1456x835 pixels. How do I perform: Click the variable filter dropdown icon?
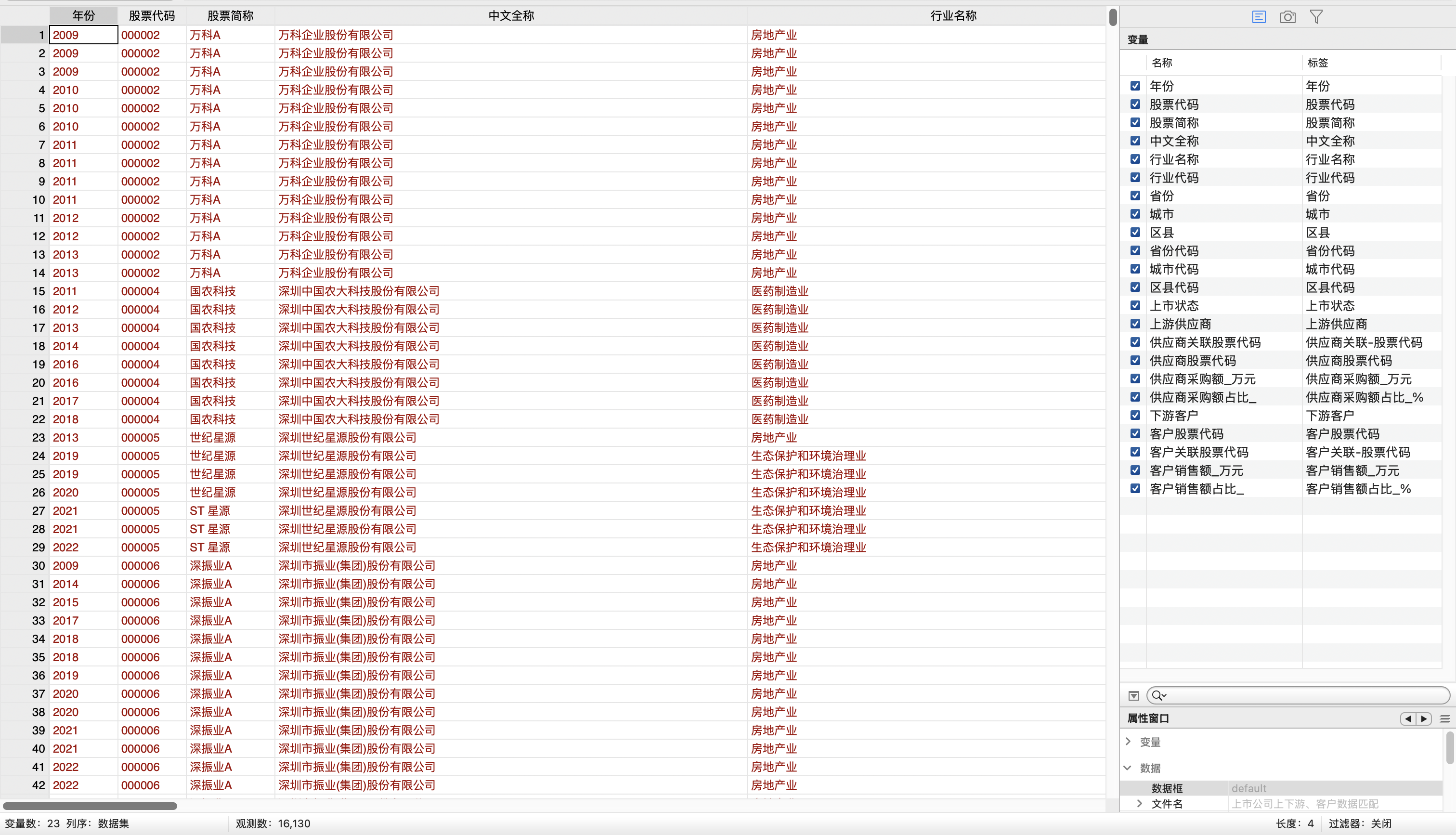[1133, 696]
